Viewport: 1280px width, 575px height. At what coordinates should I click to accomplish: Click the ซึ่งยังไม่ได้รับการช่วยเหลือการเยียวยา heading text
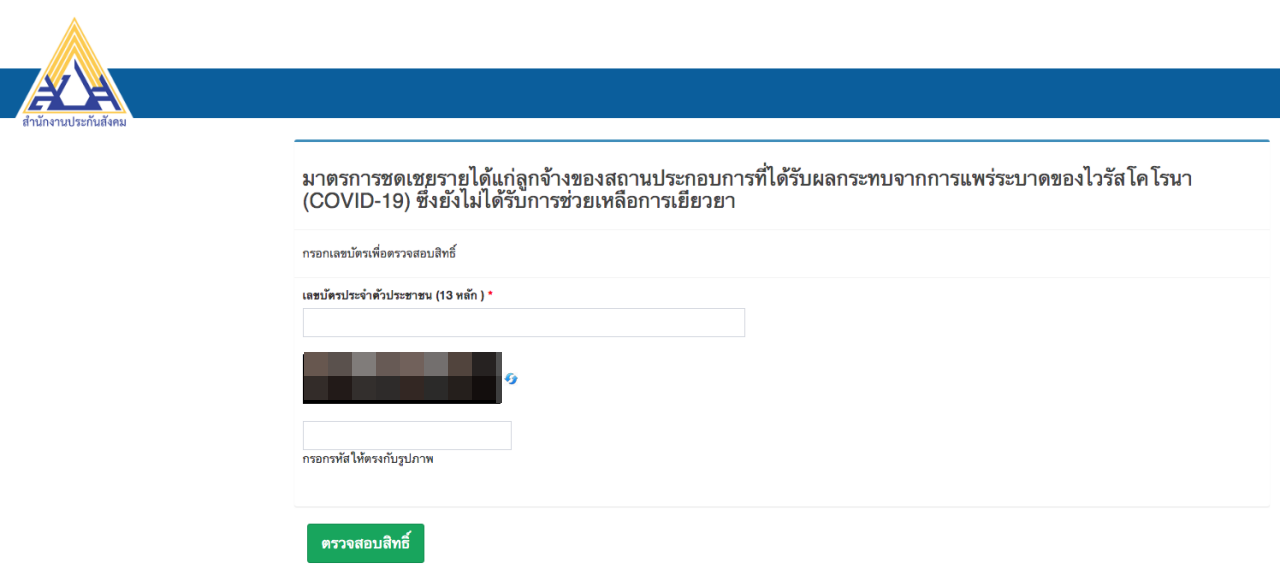click(x=583, y=202)
